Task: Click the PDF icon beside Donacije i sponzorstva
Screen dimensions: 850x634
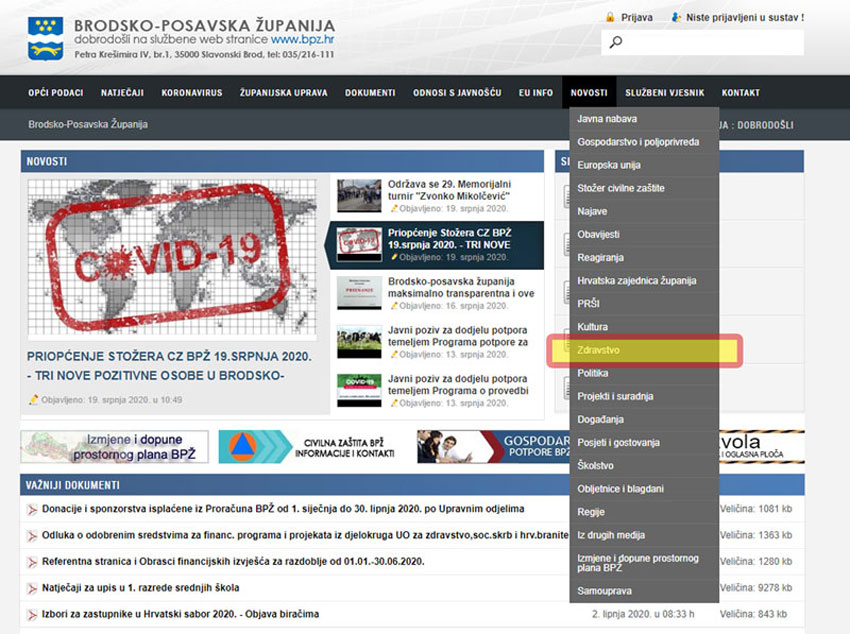Action: point(32,510)
